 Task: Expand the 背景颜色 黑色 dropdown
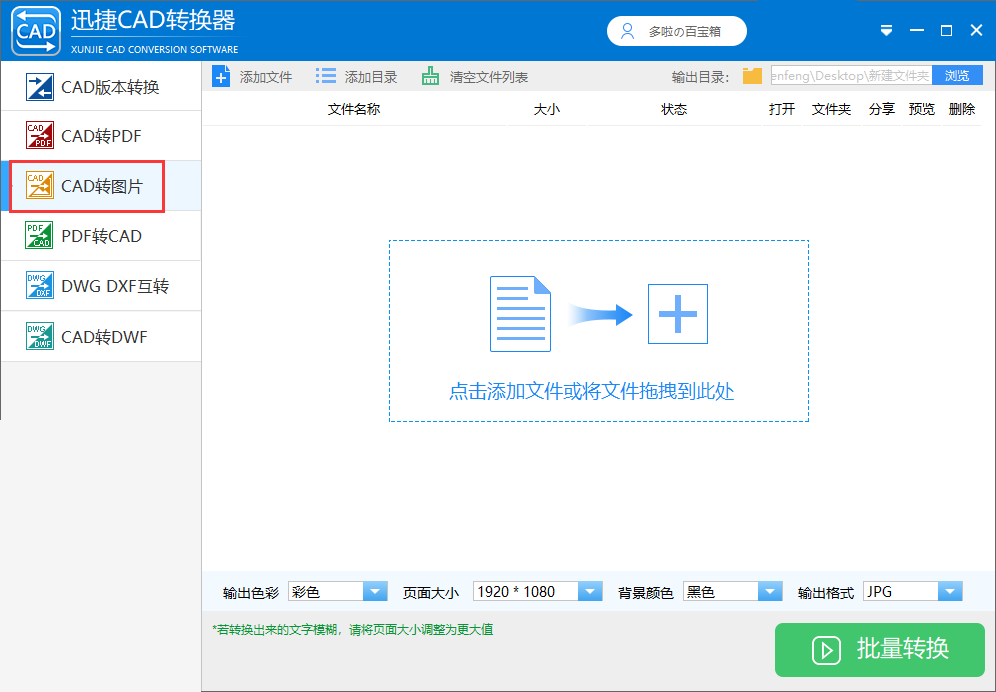pos(732,592)
